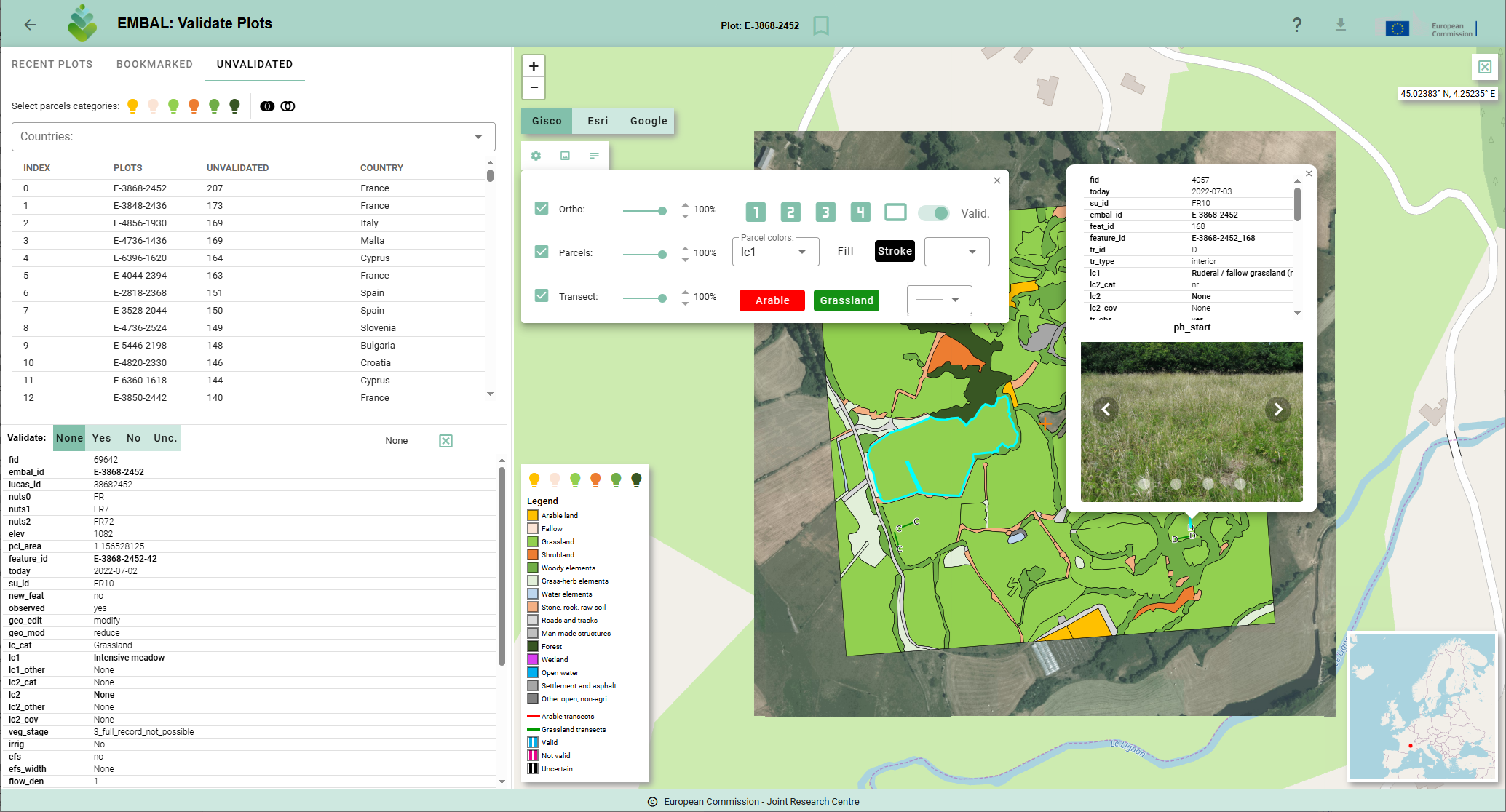Click the overlapping circles filter icon
Screen dimensions: 1506x812
(288, 106)
